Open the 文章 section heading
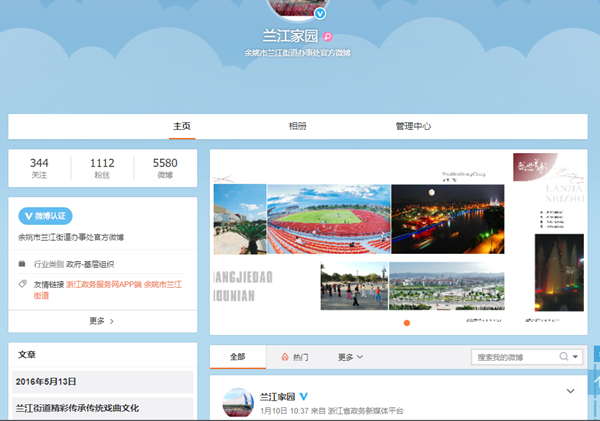Image resolution: width=600 pixels, height=421 pixels. 27,355
